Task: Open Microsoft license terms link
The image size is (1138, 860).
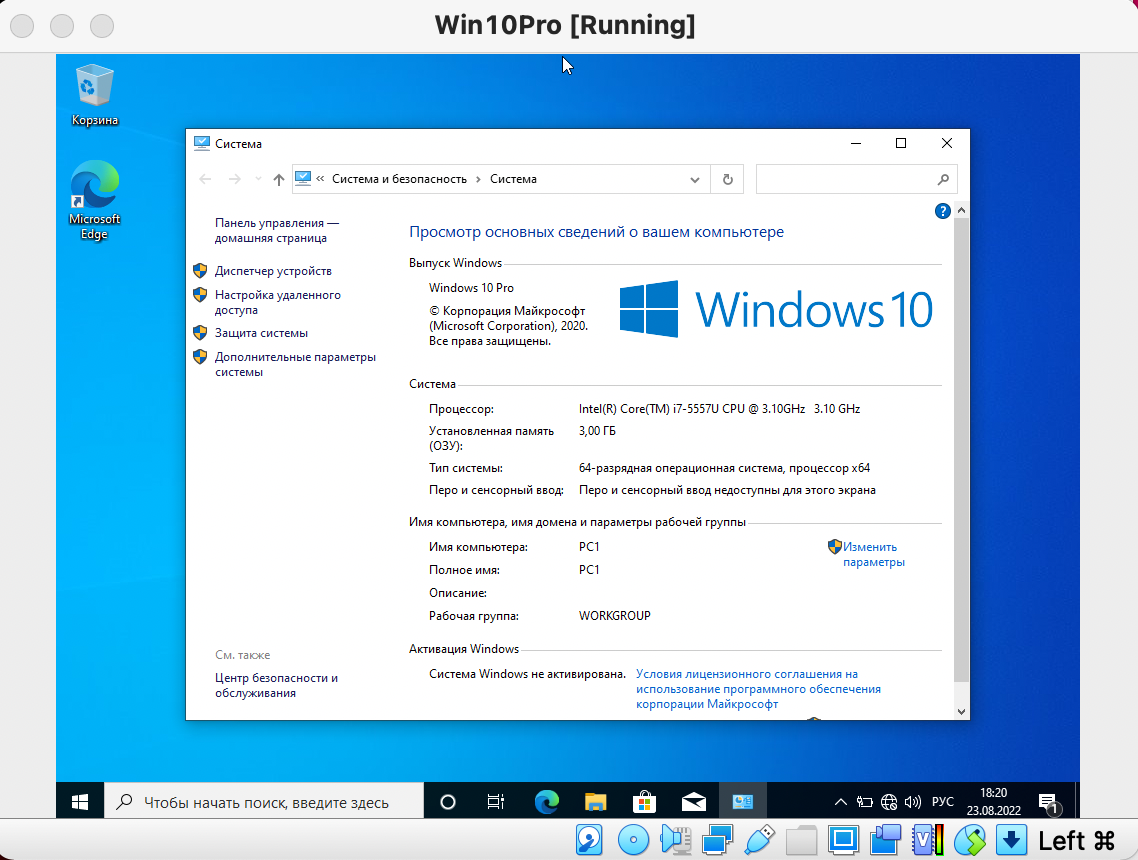Action: coord(758,689)
